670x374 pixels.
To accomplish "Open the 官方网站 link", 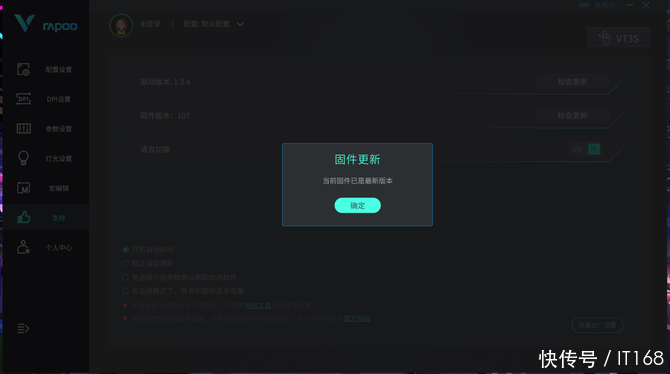I will [x=357, y=318].
